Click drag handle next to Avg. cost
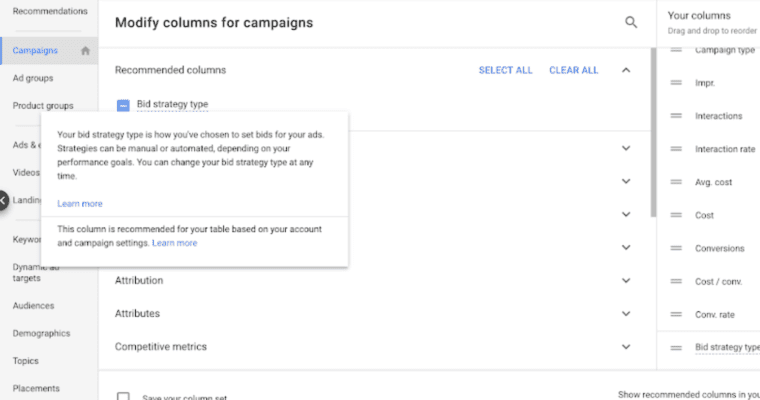Viewport: 760px width, 400px height. point(675,182)
